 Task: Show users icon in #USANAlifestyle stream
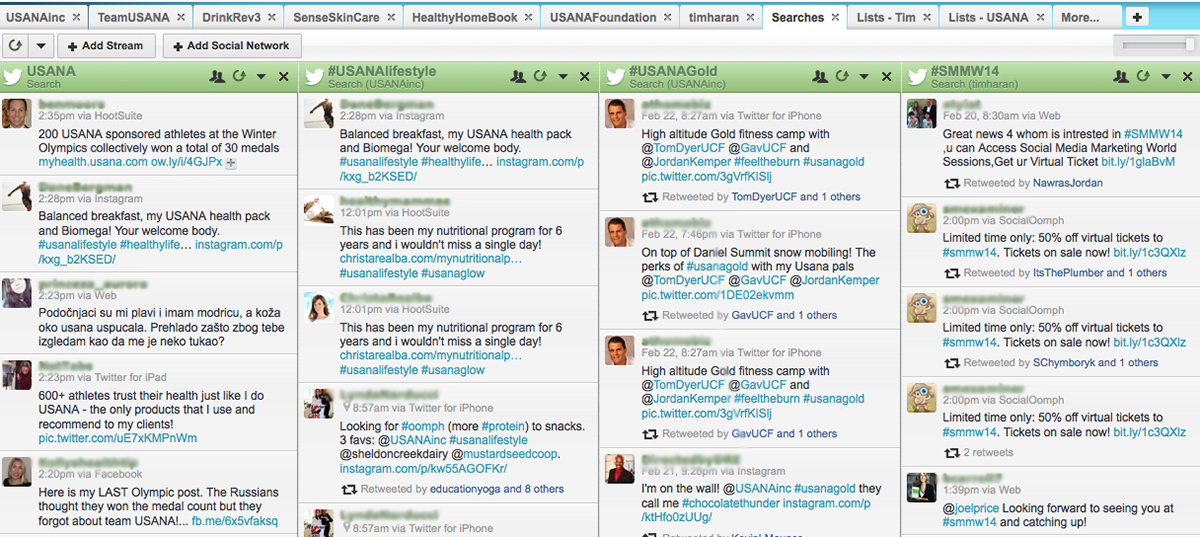[x=518, y=76]
